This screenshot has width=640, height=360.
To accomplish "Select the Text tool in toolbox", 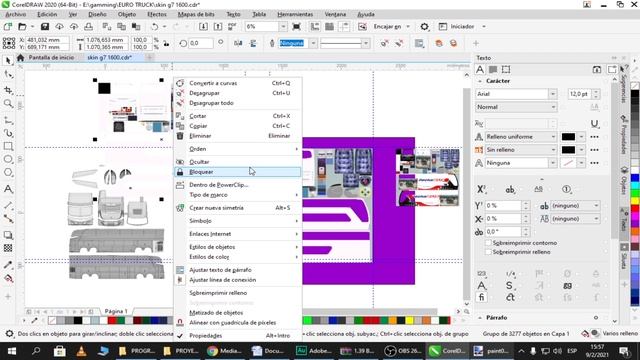I will [8, 189].
